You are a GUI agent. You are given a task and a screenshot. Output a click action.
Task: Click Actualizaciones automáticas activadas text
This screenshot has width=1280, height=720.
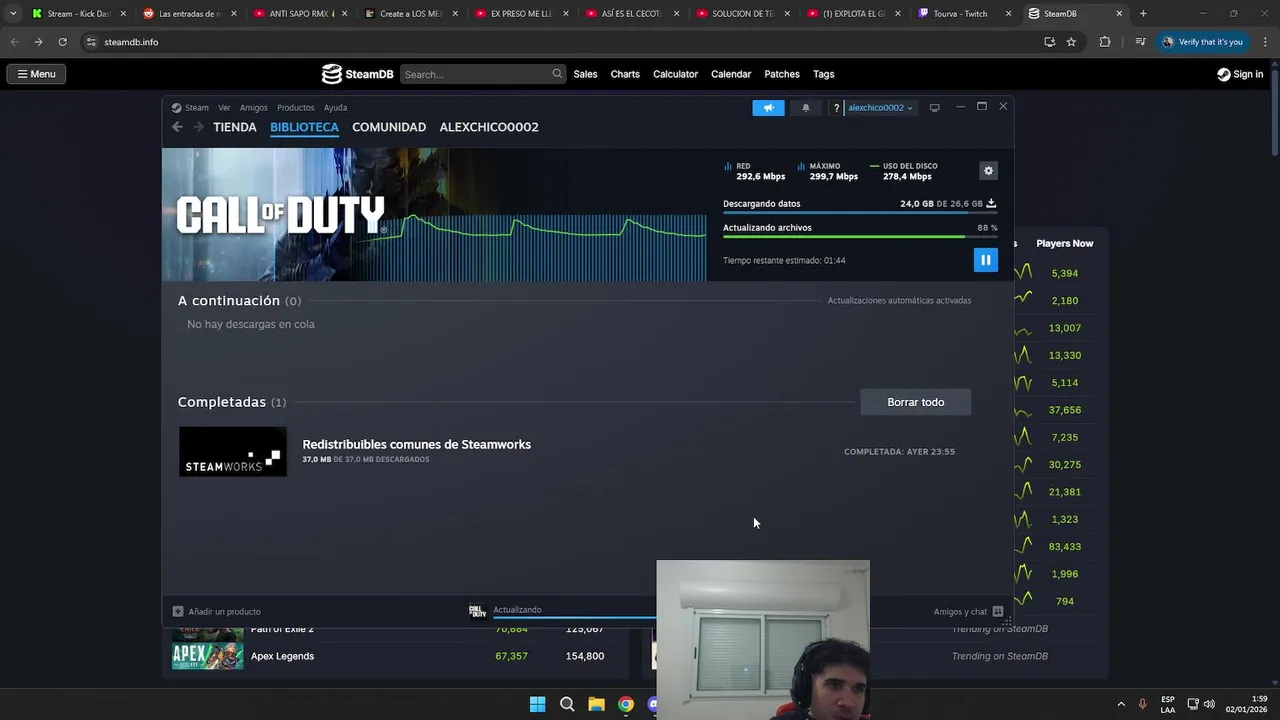click(x=899, y=301)
